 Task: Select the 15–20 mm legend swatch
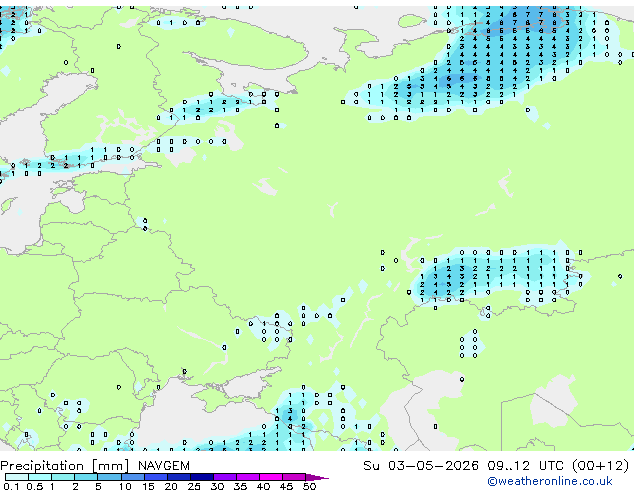click(156, 477)
